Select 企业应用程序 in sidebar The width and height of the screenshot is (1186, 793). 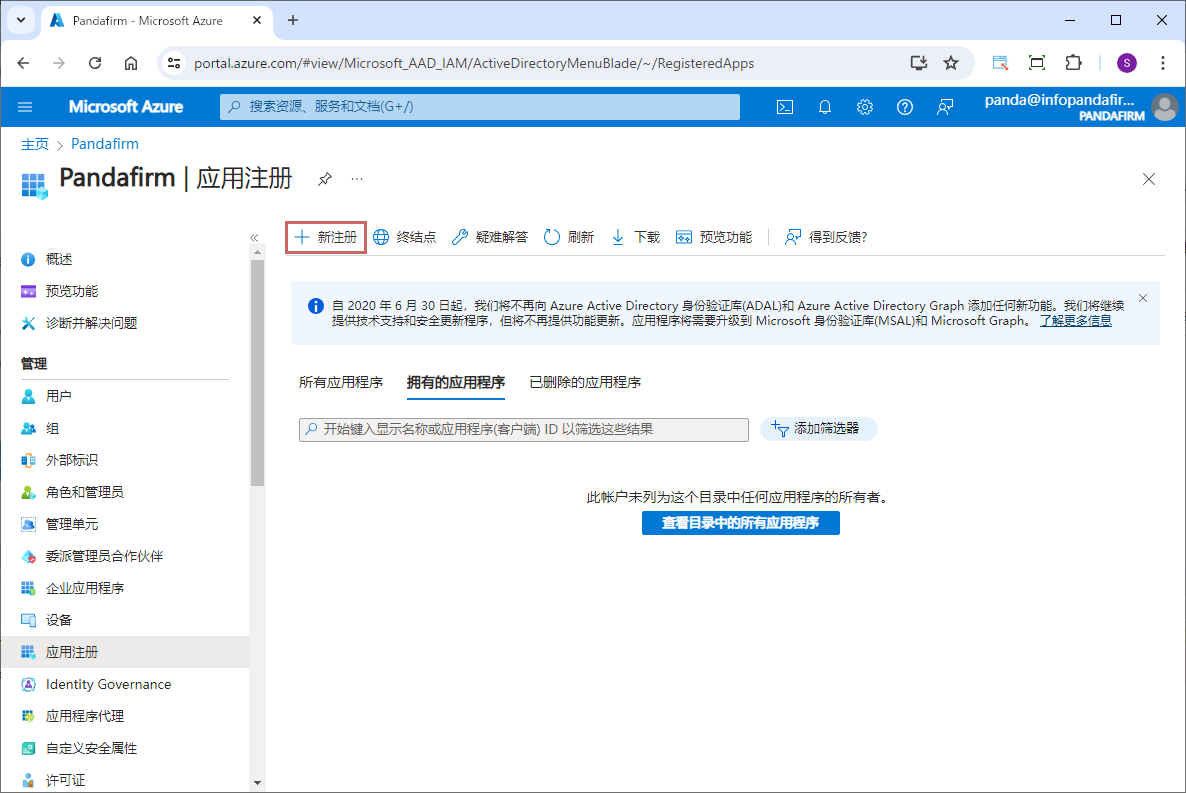85,588
